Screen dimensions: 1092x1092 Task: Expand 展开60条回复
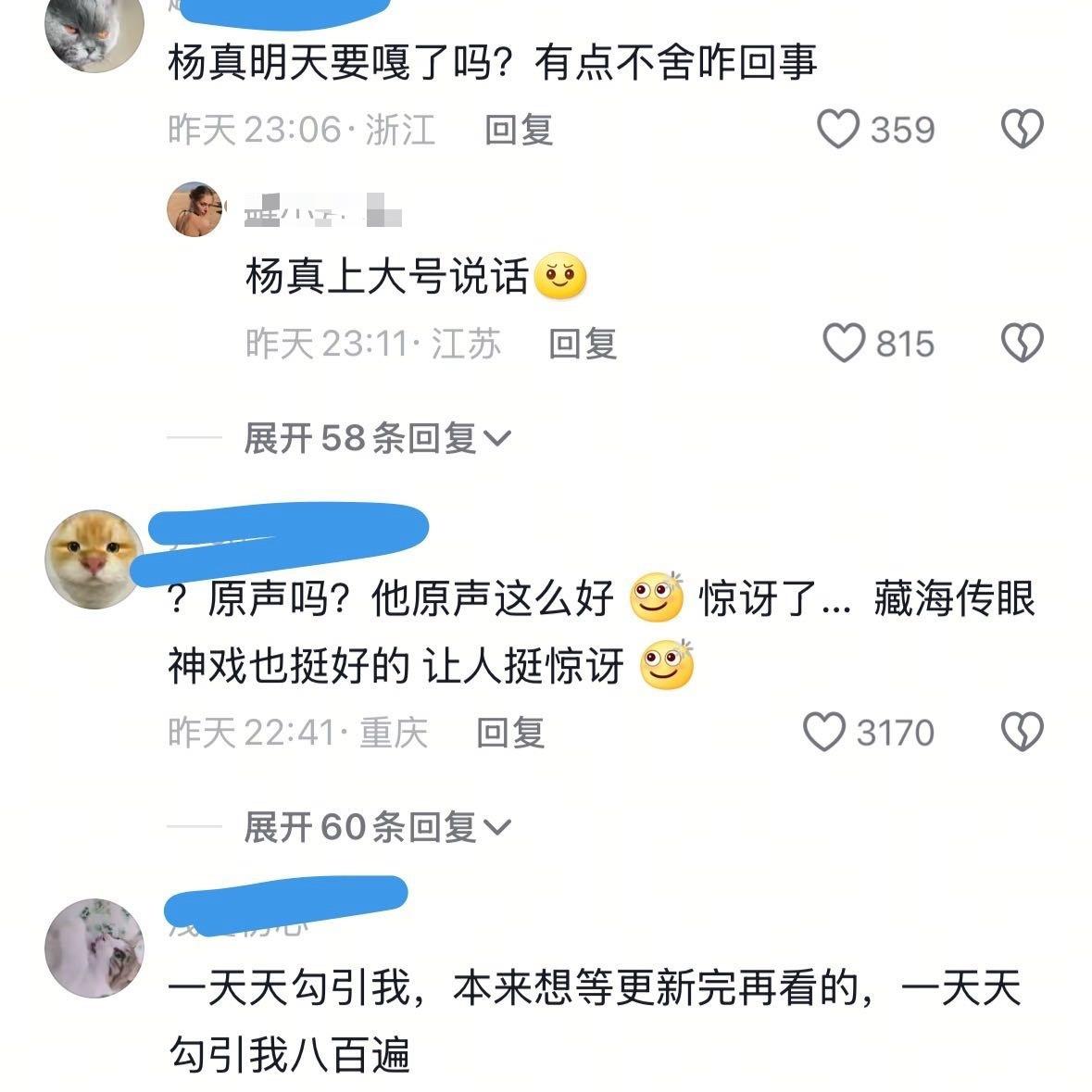pyautogui.click(x=378, y=827)
